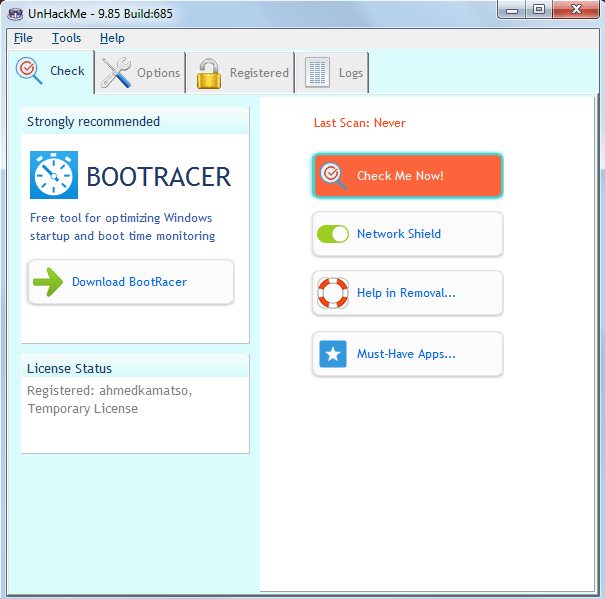Open the File menu
This screenshot has width=605, height=599.
click(x=23, y=38)
